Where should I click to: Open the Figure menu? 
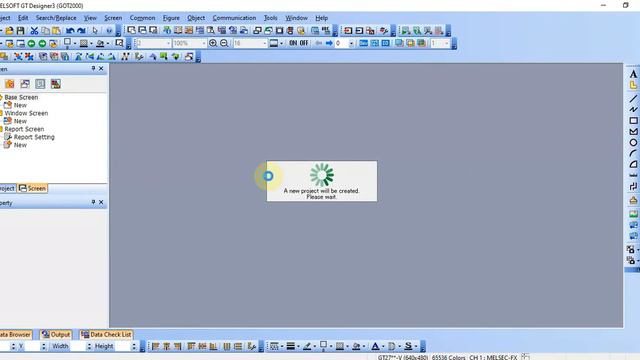point(171,18)
